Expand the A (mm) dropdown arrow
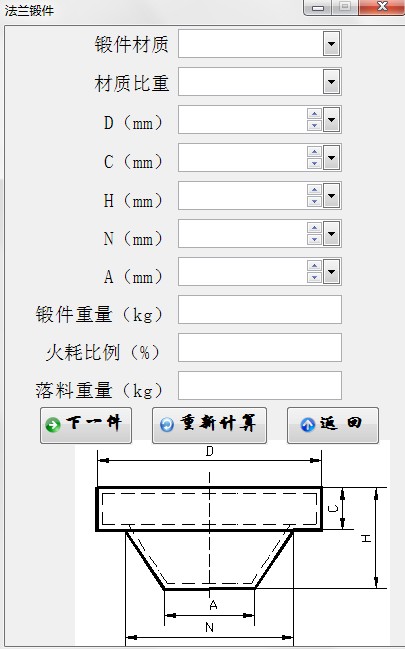 pyautogui.click(x=331, y=272)
